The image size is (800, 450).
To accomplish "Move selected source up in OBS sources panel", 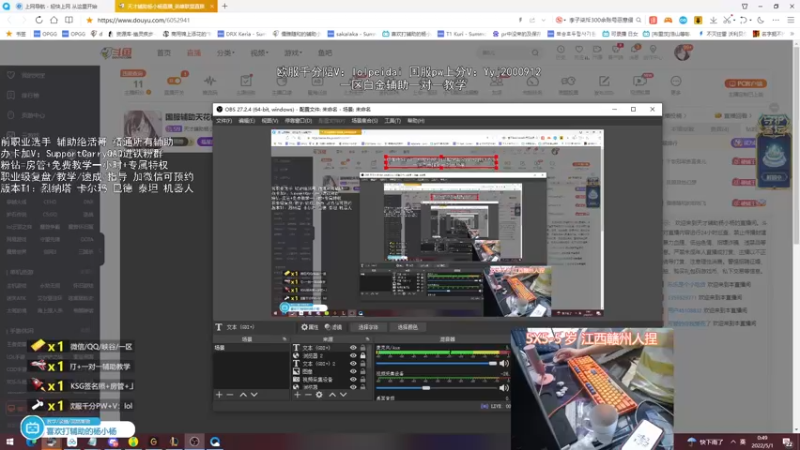I will point(332,394).
